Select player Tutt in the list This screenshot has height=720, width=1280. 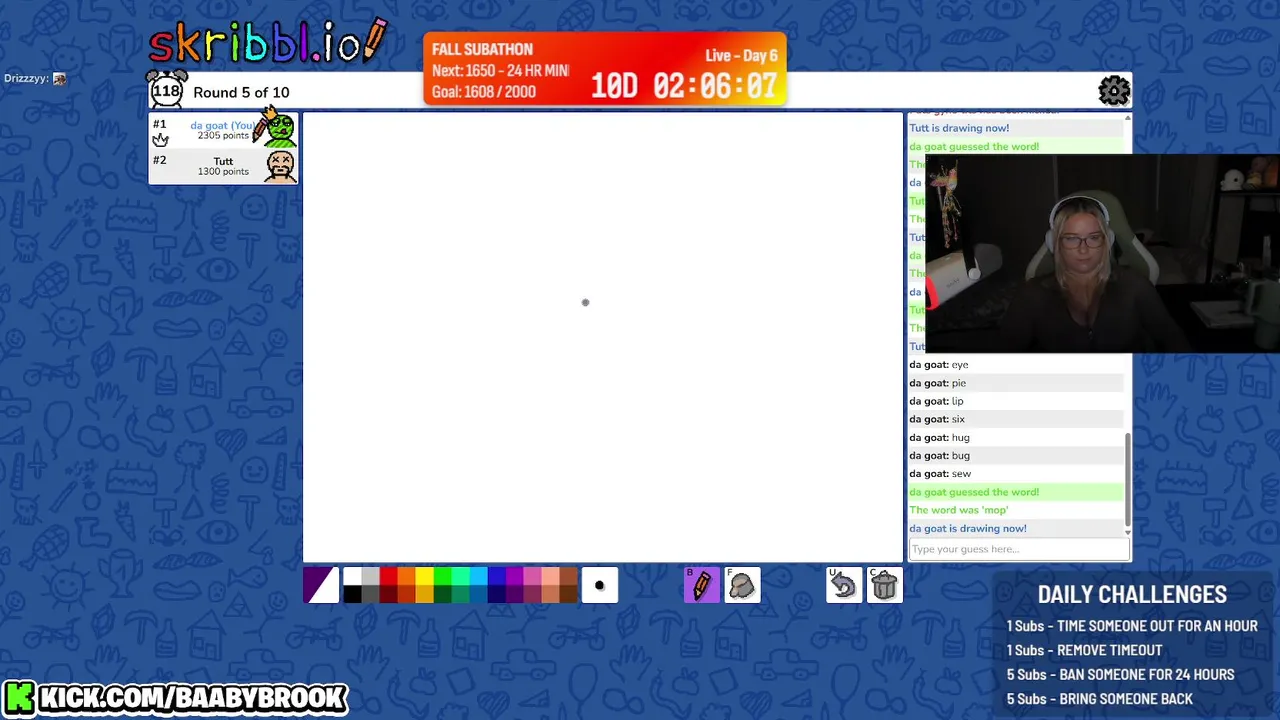(223, 166)
